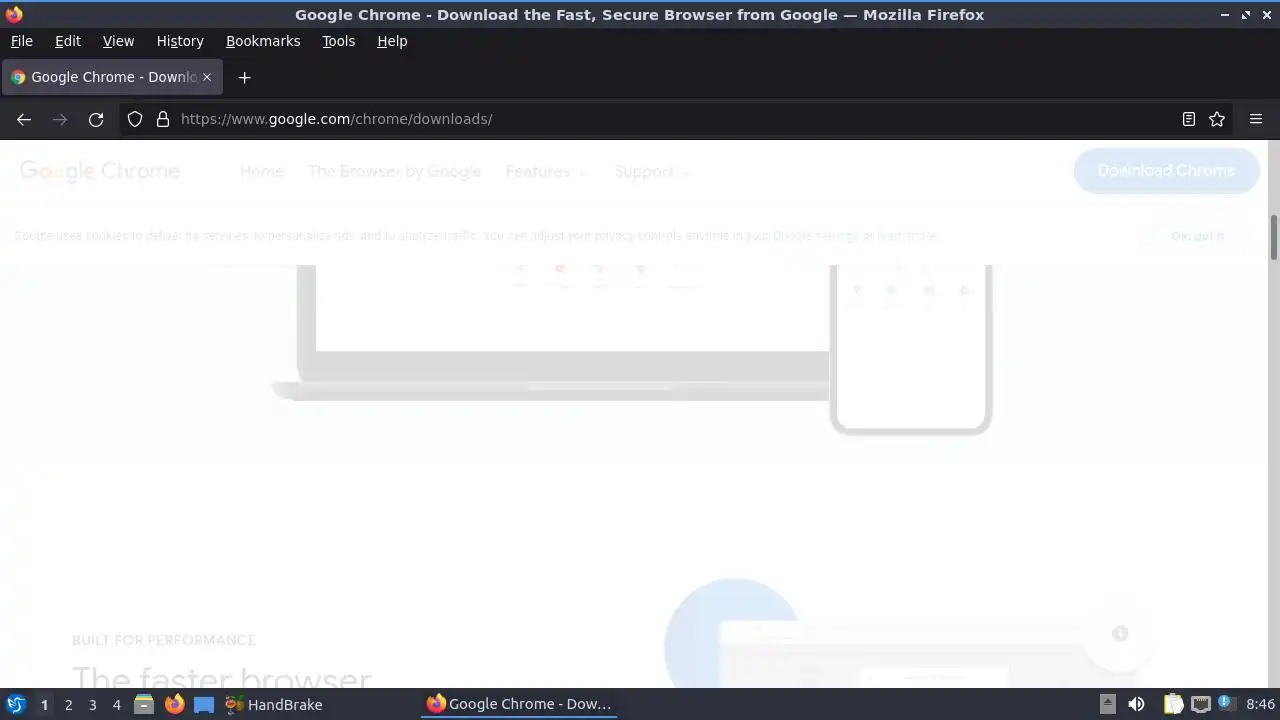
Task: Click the vertical page scrollbar thumb
Action: click(1274, 236)
